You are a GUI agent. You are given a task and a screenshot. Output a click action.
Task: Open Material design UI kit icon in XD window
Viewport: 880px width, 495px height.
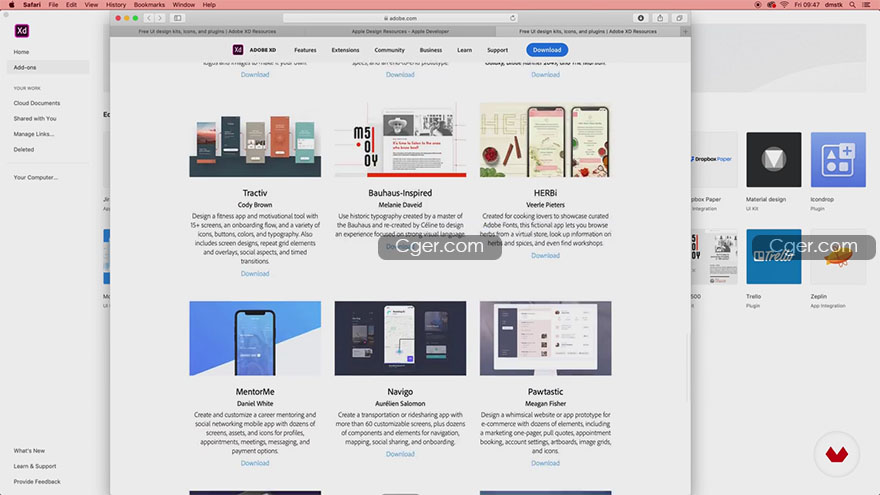tap(774, 160)
